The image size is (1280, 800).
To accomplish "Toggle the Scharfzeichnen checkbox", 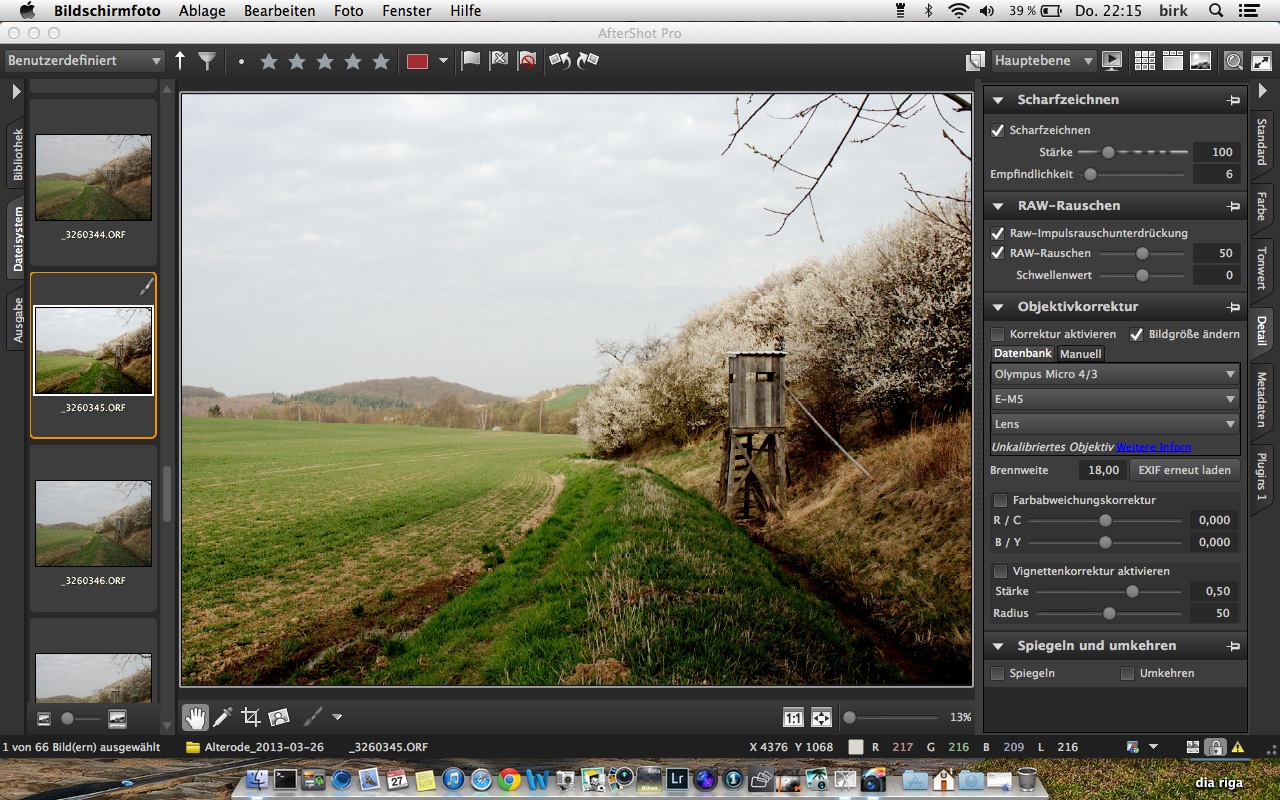I will [x=997, y=130].
